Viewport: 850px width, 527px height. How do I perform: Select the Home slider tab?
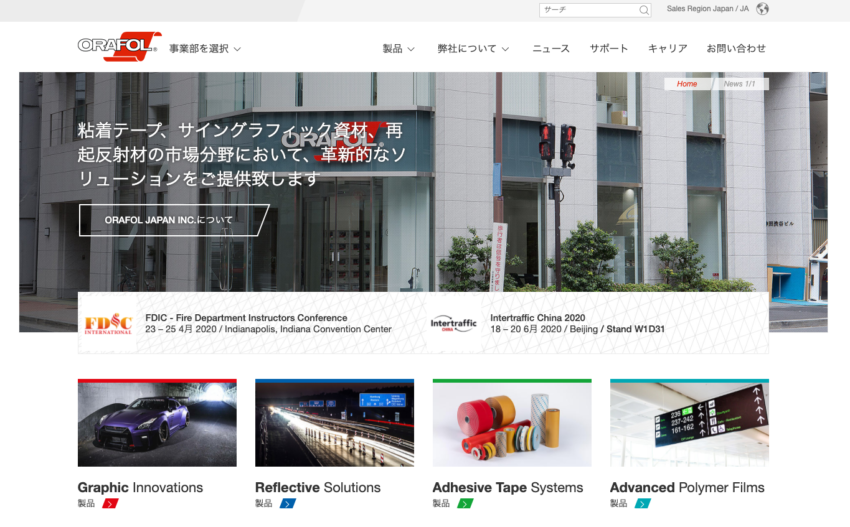[x=687, y=84]
